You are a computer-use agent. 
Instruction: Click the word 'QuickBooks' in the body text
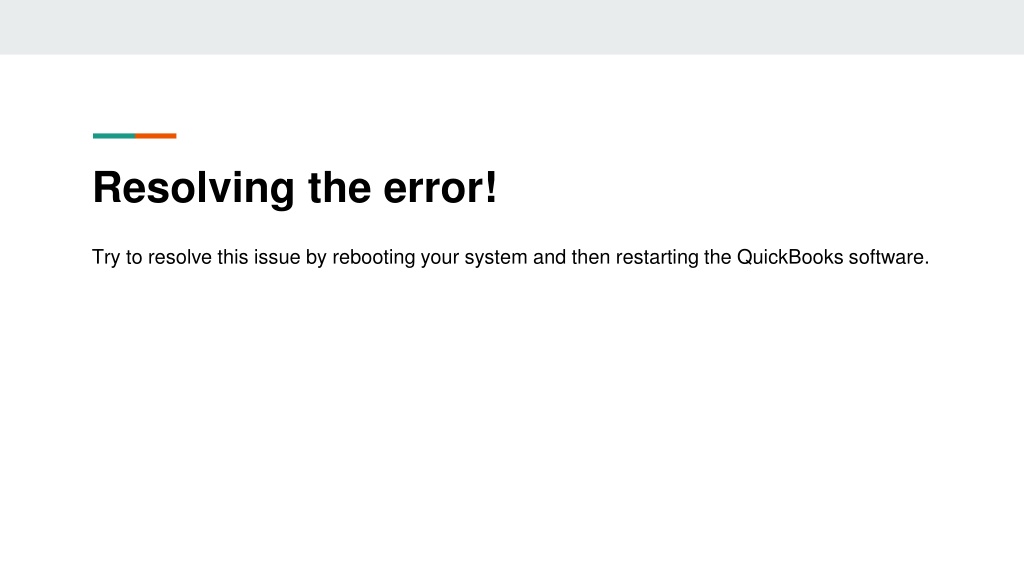(790, 257)
